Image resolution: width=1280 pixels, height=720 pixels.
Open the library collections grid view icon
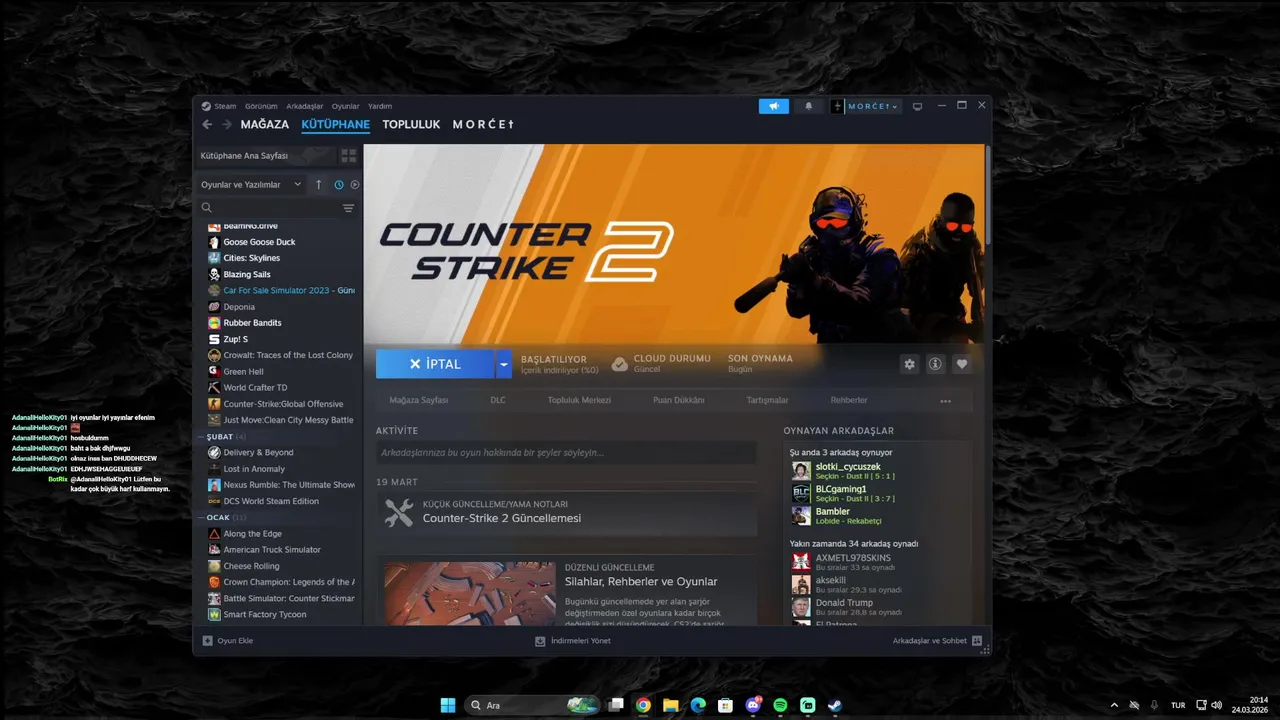pyautogui.click(x=348, y=156)
